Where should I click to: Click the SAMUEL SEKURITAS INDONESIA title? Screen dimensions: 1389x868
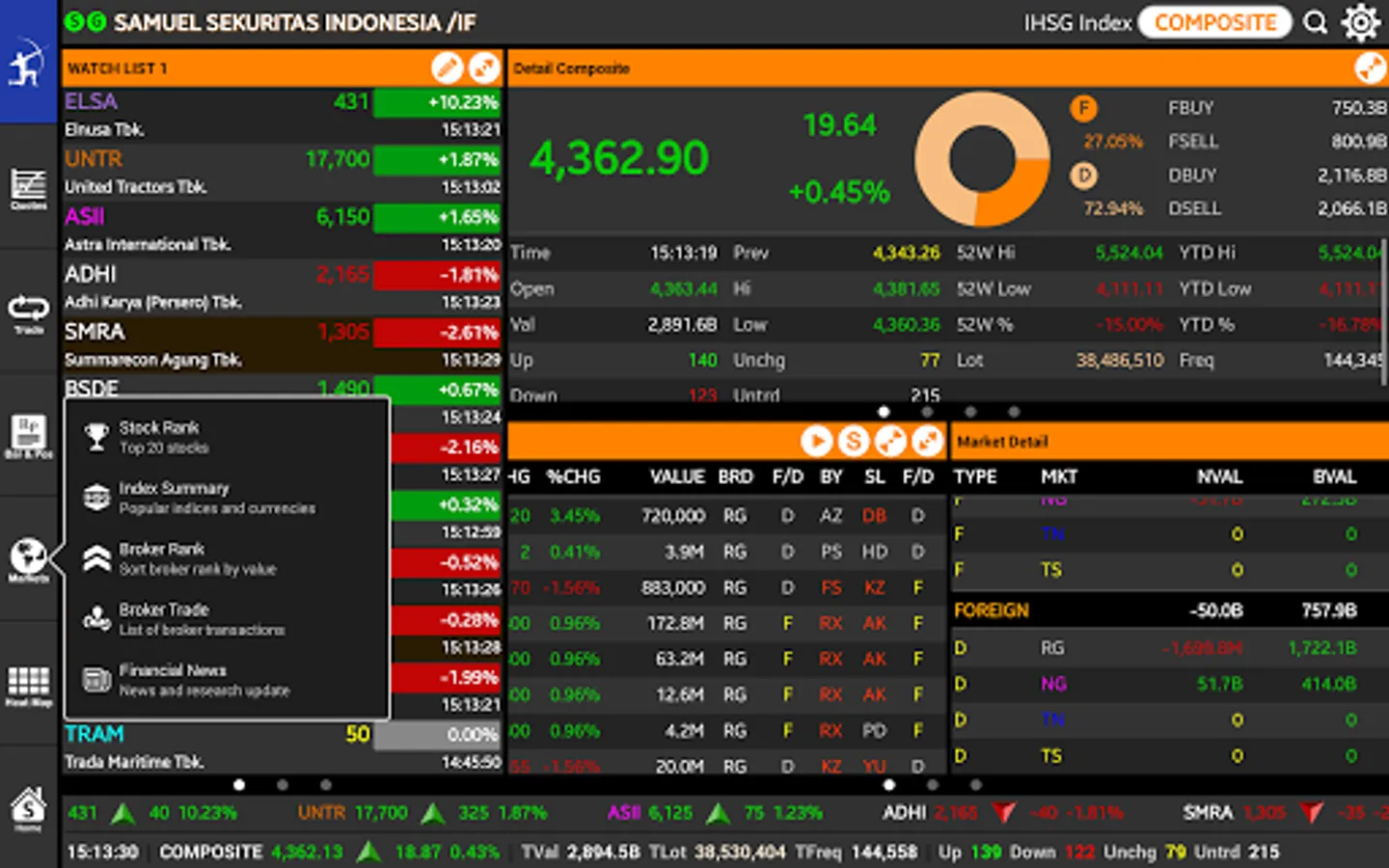(x=294, y=22)
